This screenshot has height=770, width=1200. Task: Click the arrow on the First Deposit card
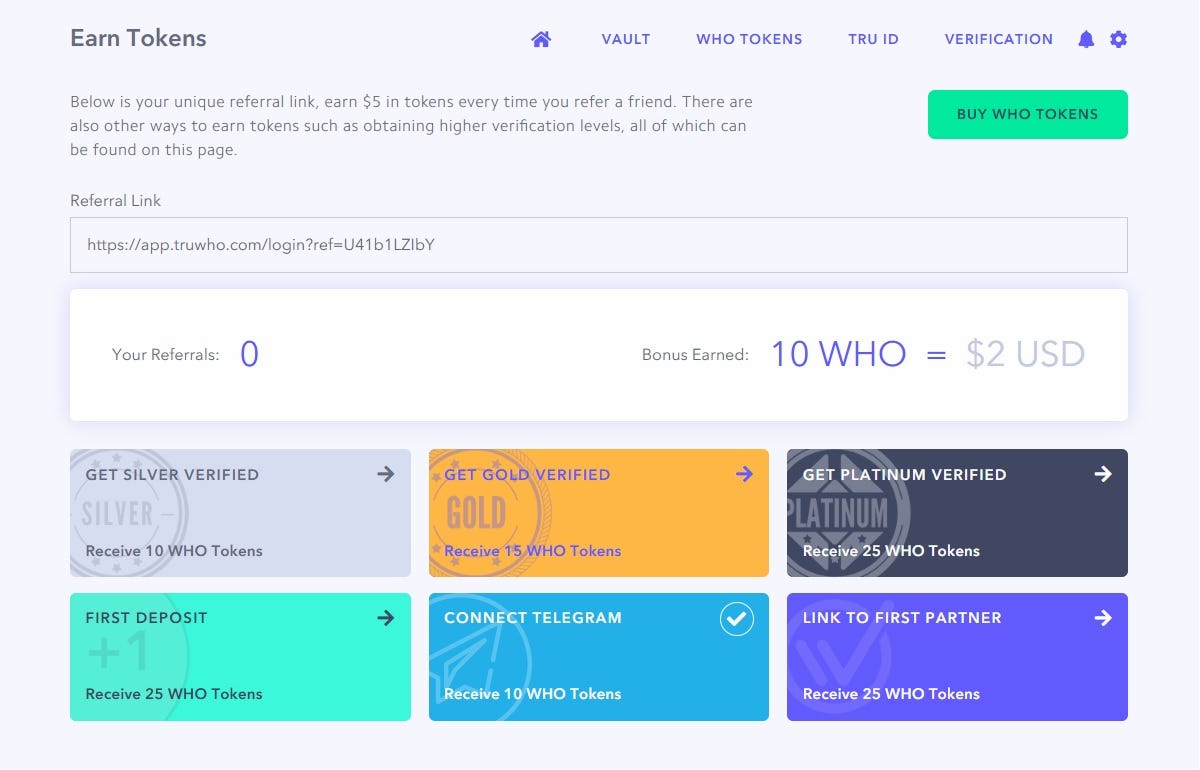[x=386, y=618]
